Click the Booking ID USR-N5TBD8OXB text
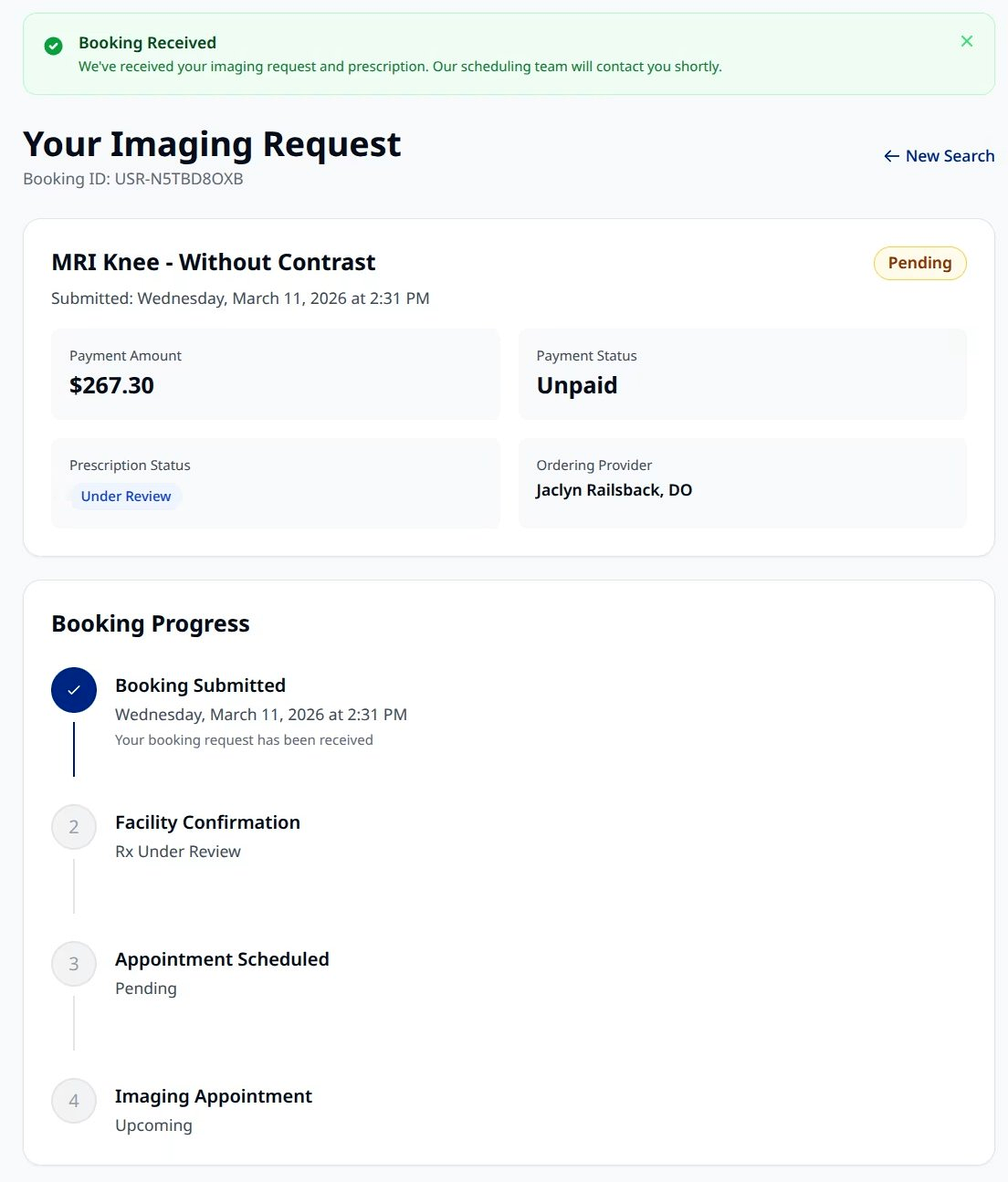 tap(132, 179)
